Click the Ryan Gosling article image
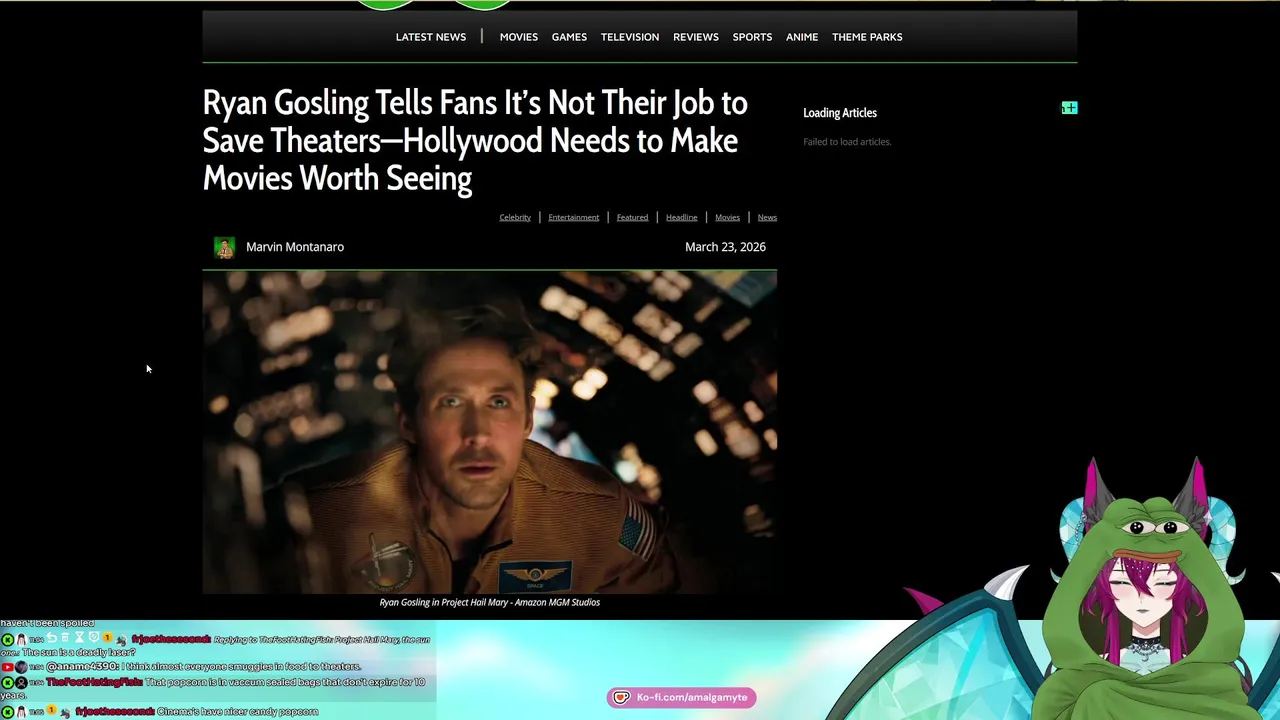 489,432
